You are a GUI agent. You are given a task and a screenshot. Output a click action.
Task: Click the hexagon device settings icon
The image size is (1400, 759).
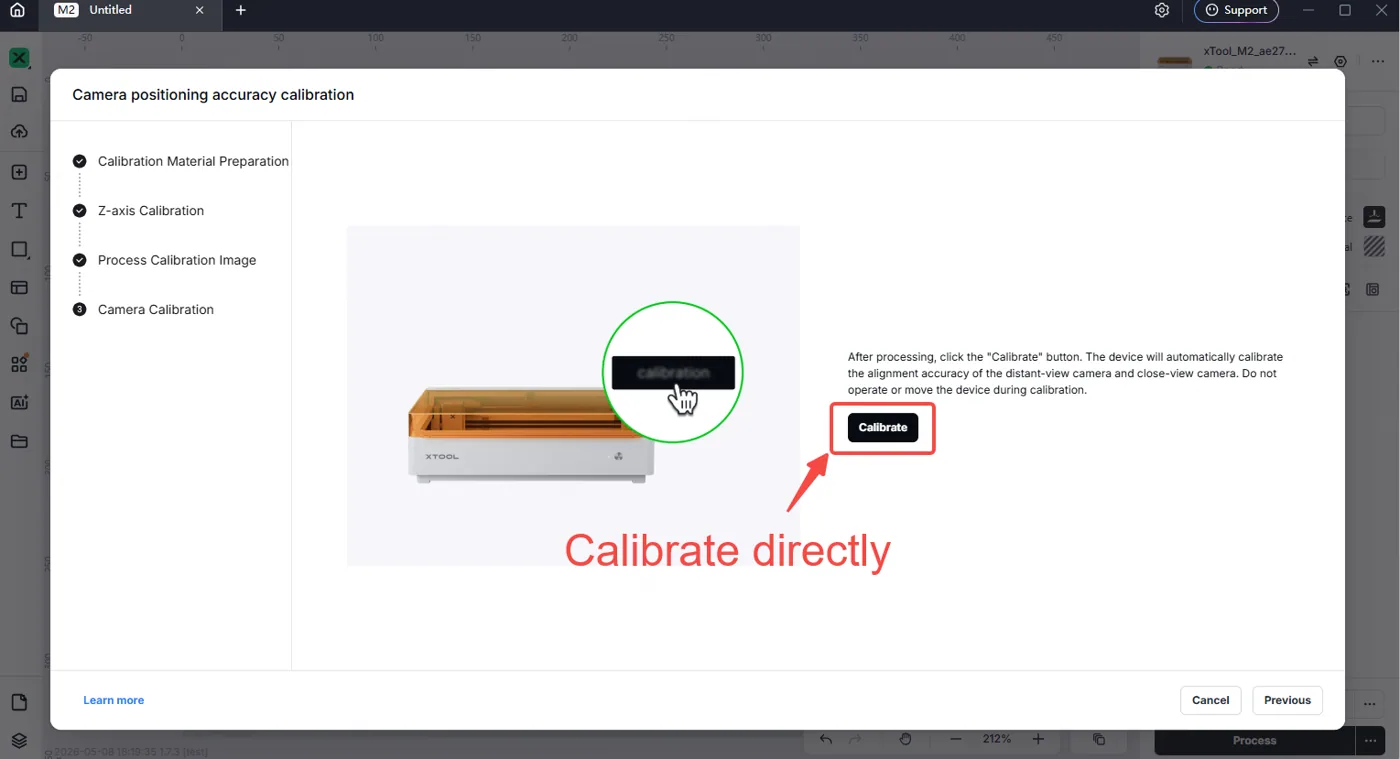coord(1340,61)
